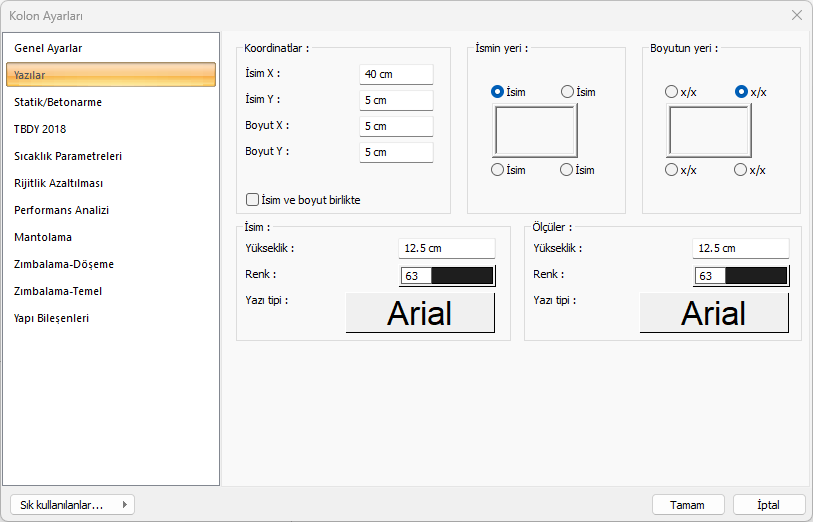Select bottom-left İsim position radio button

(497, 170)
